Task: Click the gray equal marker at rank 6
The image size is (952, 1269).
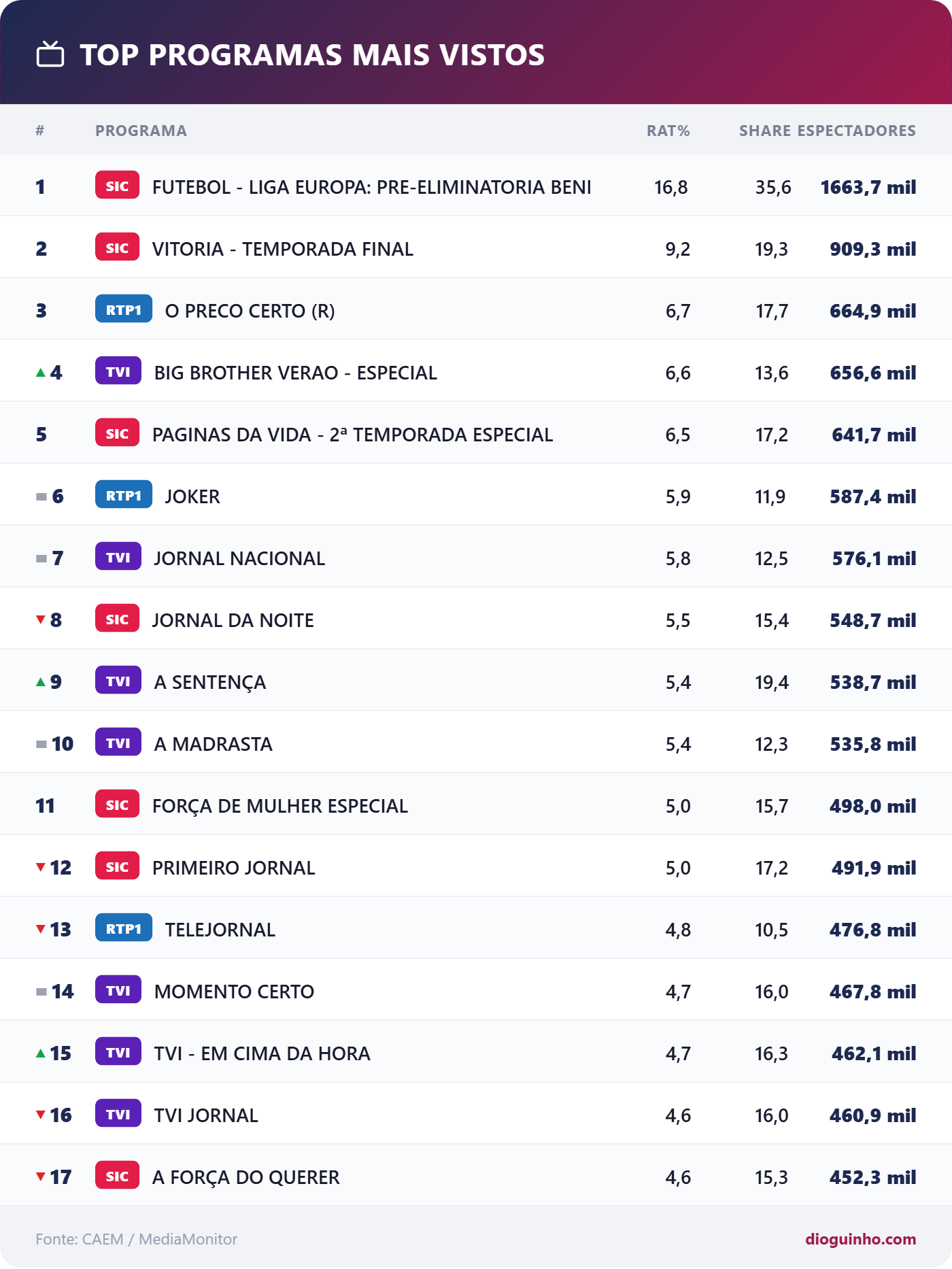Action: coord(41,496)
